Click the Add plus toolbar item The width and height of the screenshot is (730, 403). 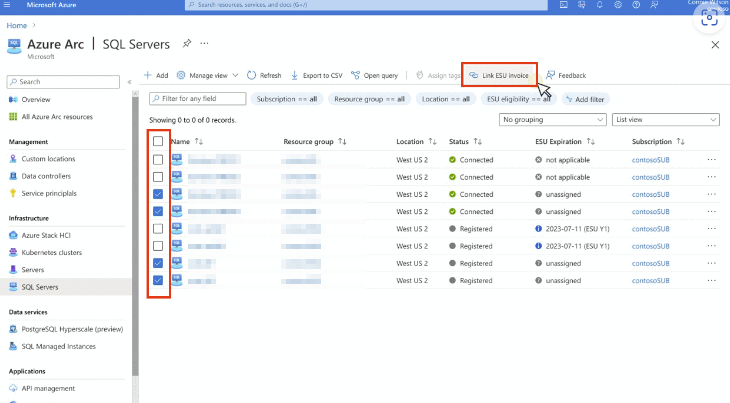point(156,75)
